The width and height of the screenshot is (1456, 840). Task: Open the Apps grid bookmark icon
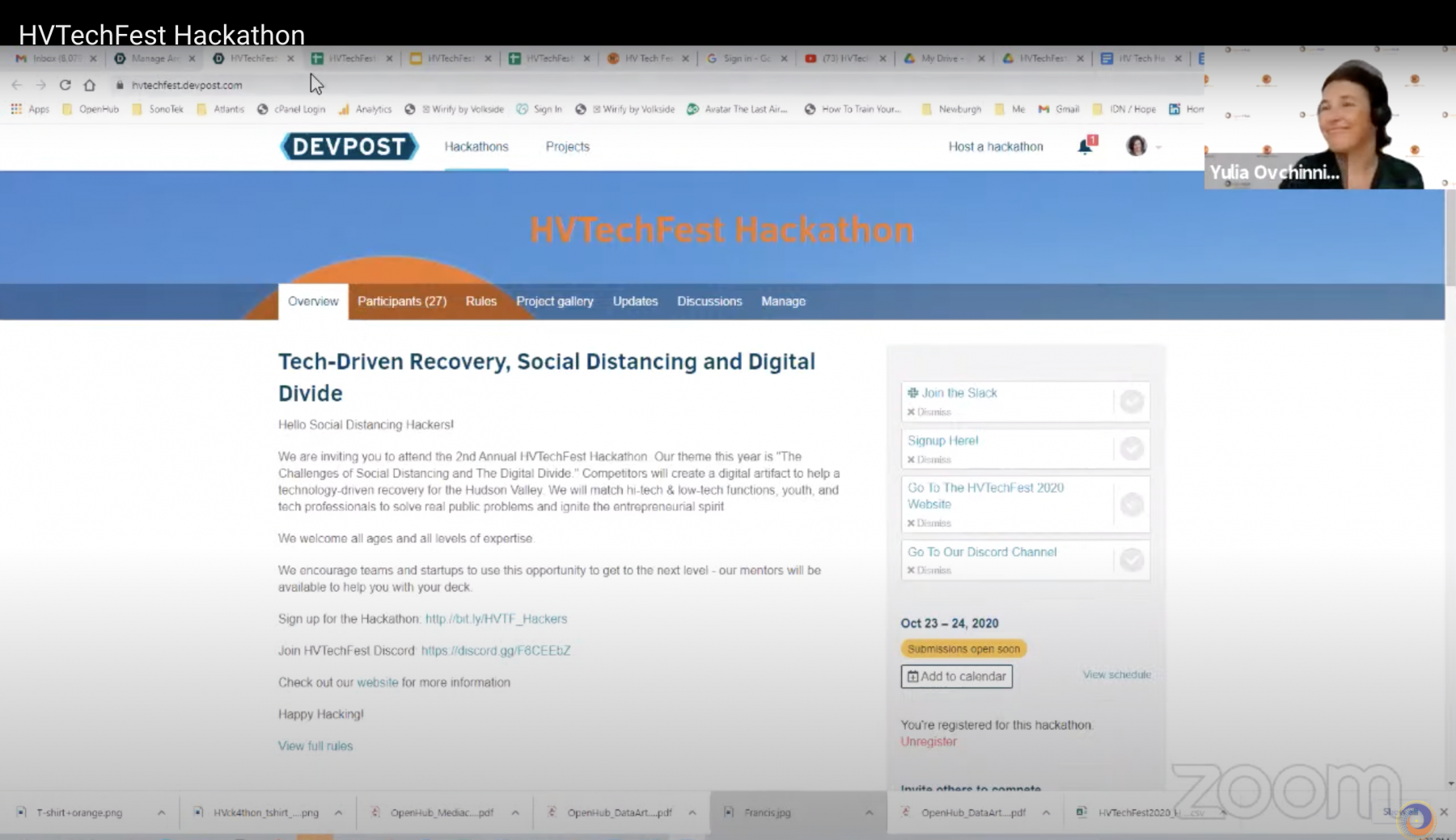16,109
